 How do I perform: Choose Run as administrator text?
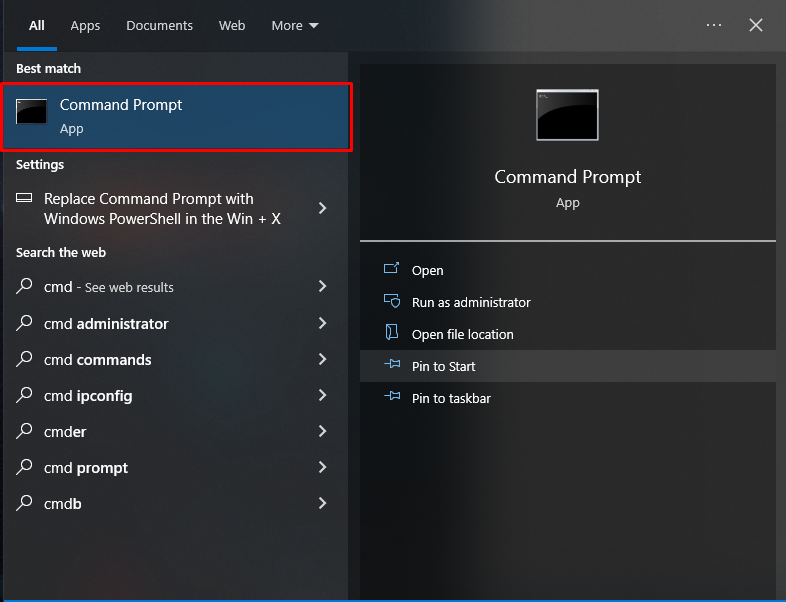coord(471,302)
